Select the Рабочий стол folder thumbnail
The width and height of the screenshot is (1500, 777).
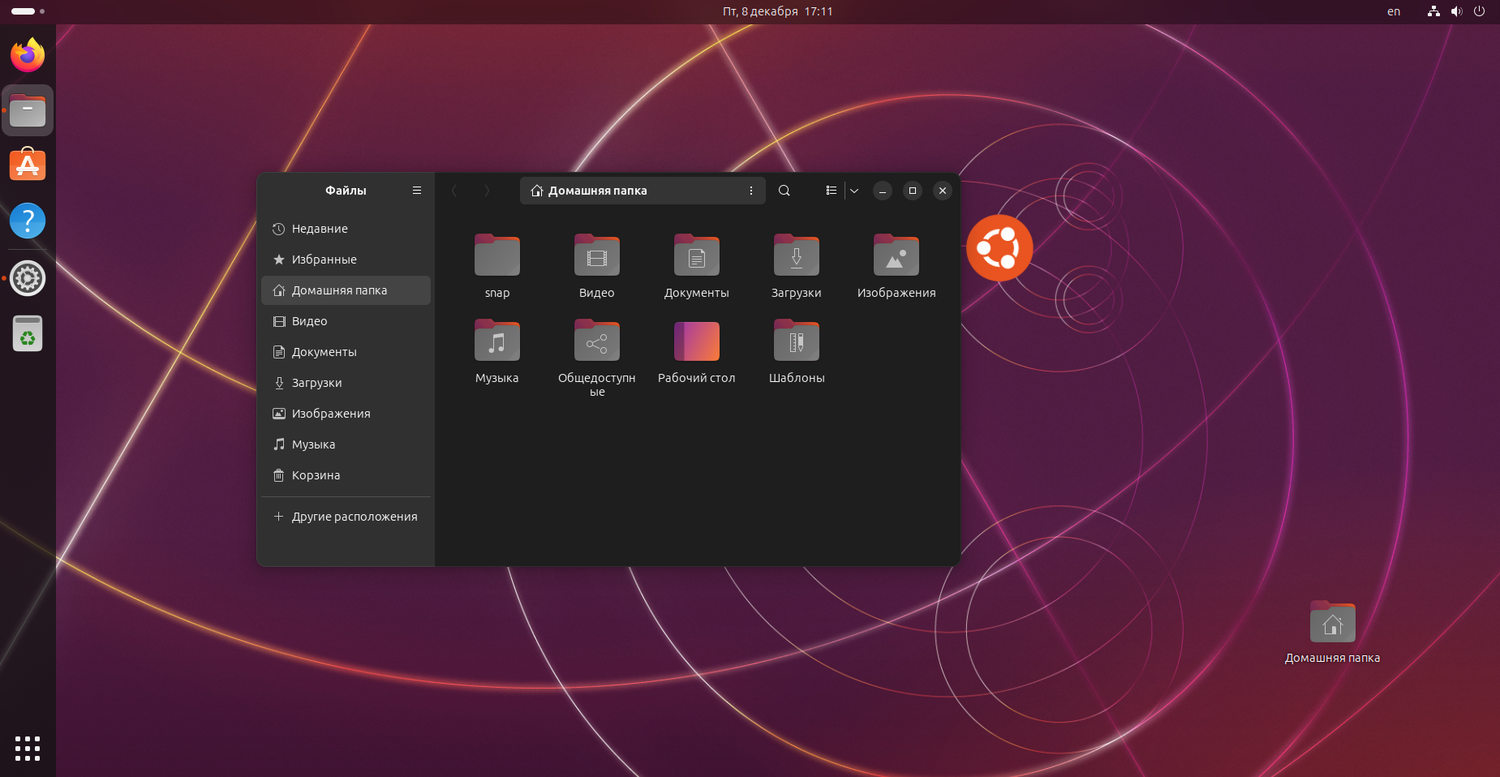coord(696,341)
